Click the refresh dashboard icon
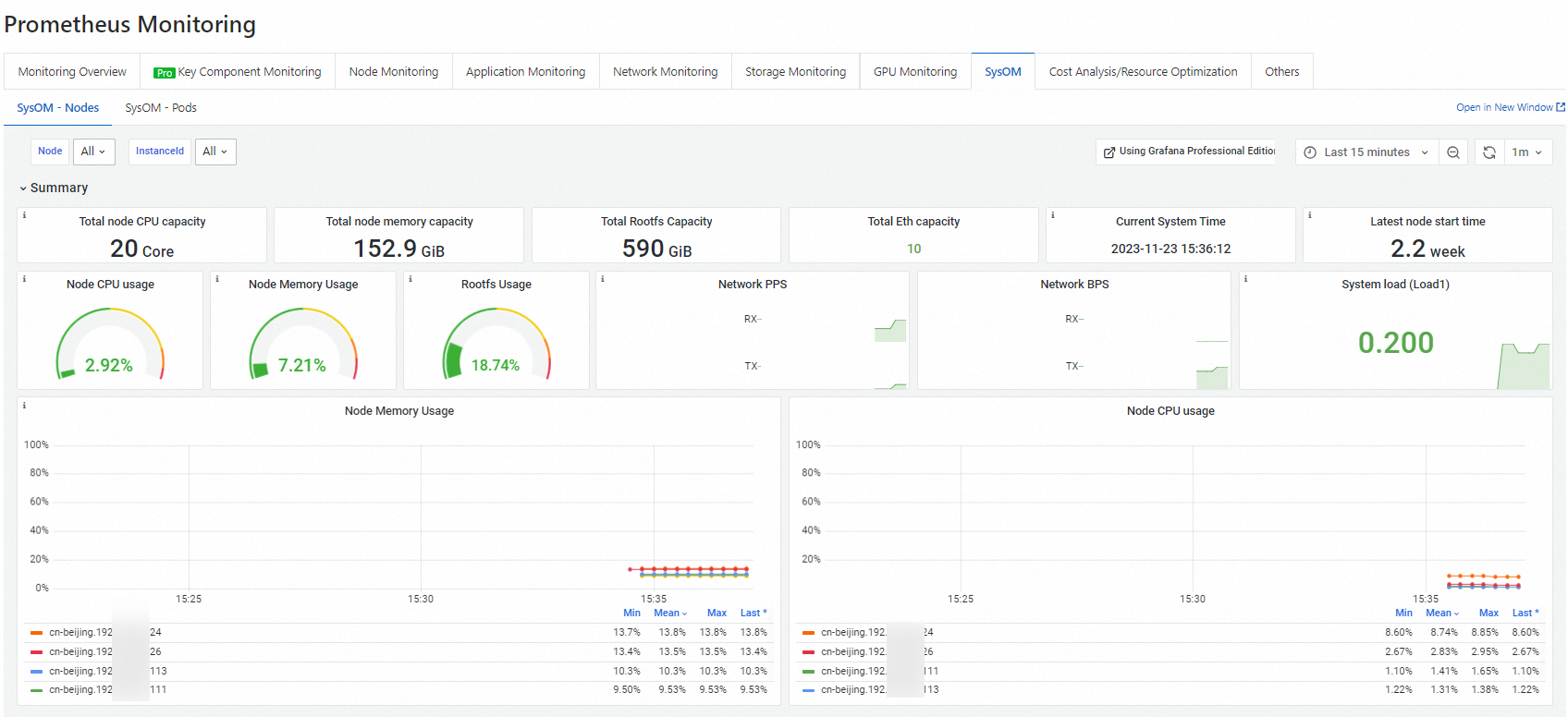The width and height of the screenshot is (1568, 717). point(1488,152)
